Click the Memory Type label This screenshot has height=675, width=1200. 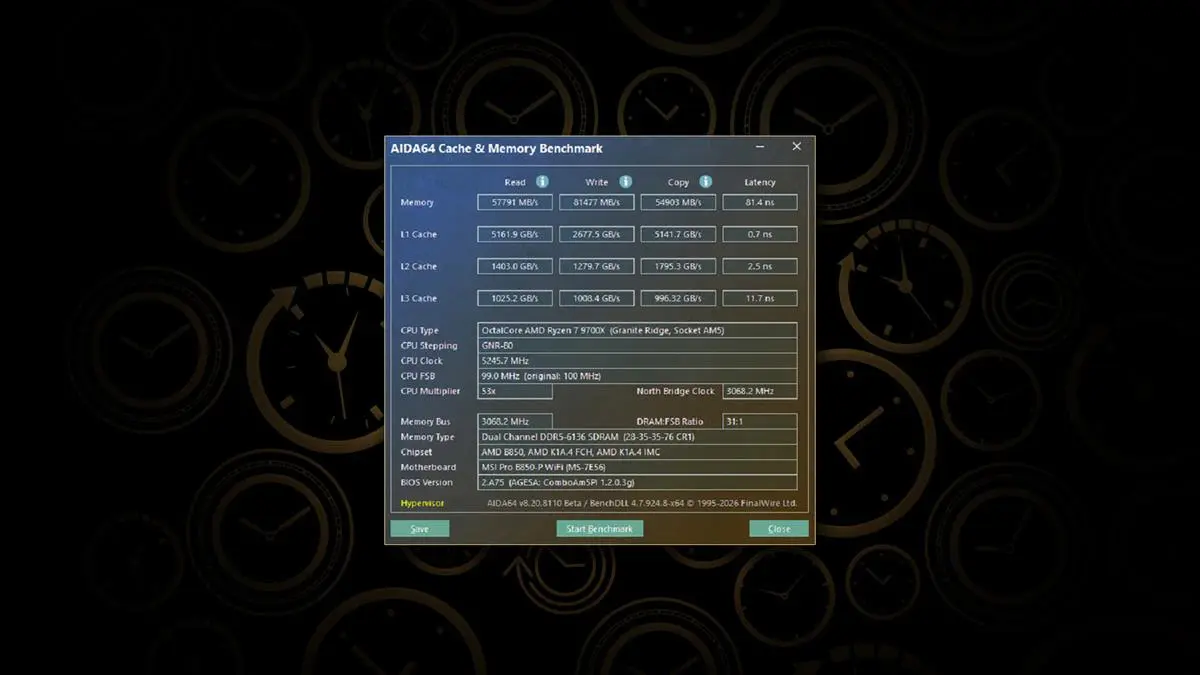[x=427, y=437]
